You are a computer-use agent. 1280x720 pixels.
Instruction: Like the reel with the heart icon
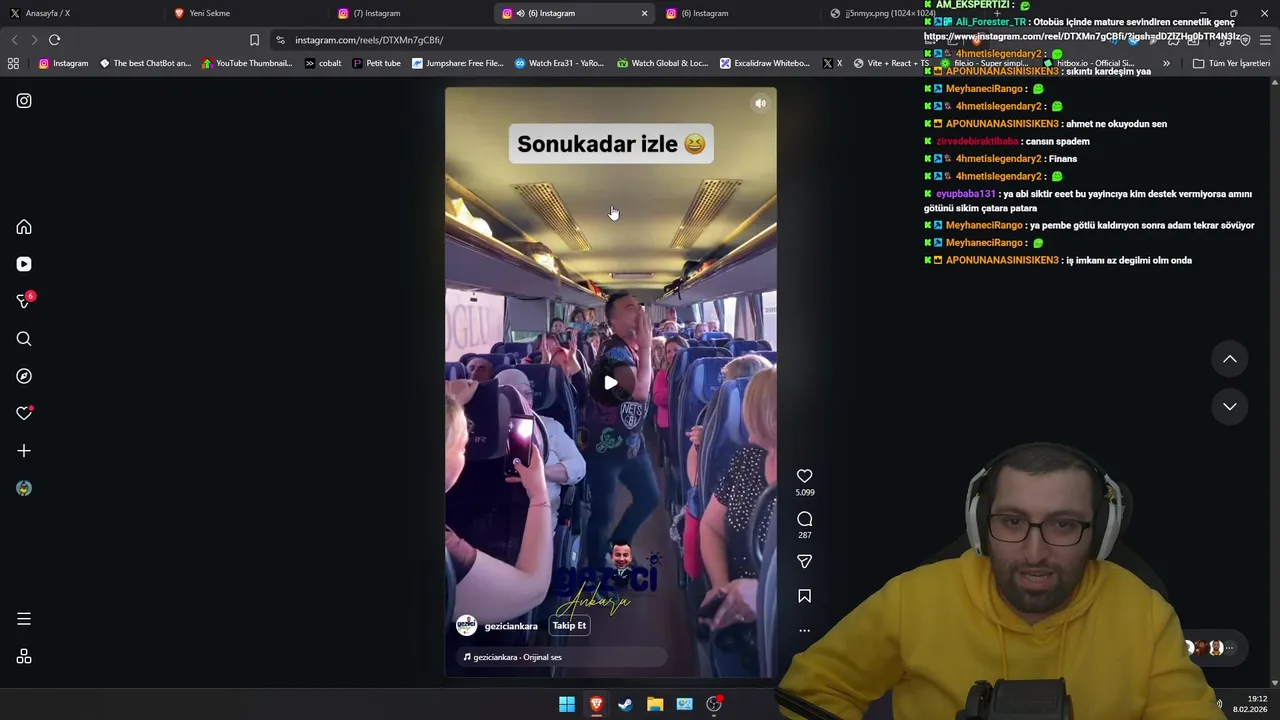[x=804, y=476]
